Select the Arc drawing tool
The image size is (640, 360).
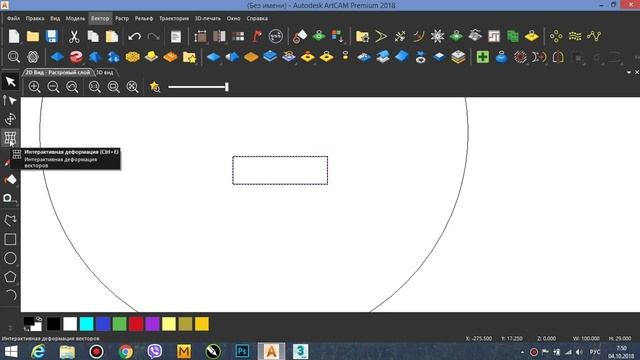[10, 295]
